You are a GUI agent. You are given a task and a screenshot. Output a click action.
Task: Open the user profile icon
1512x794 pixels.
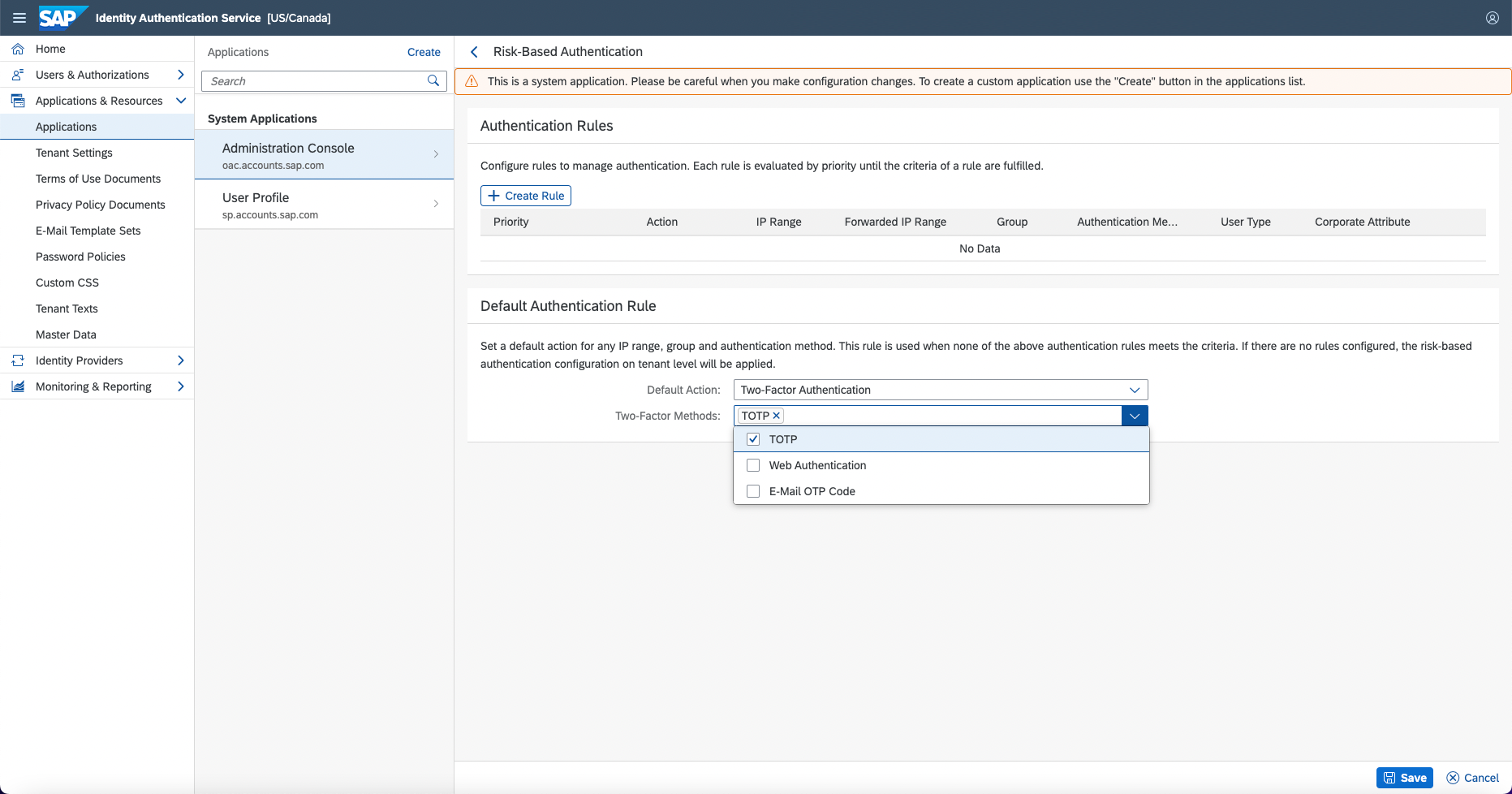pos(1492,18)
